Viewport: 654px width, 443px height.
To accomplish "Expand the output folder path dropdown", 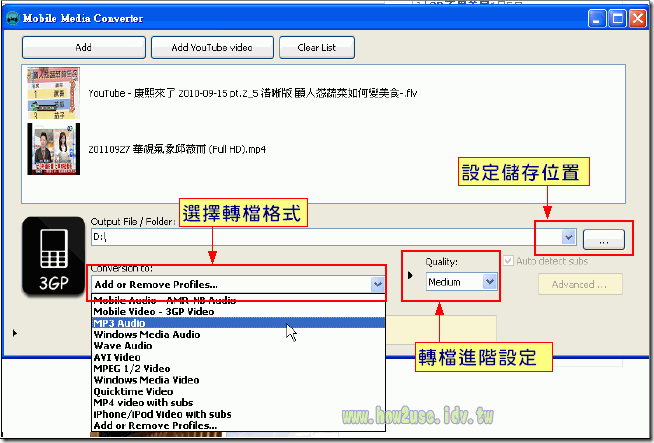I will click(x=569, y=238).
